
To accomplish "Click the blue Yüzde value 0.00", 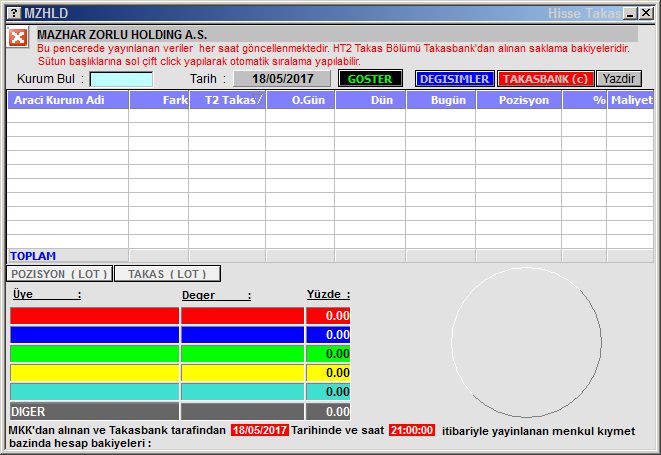I will (328, 335).
